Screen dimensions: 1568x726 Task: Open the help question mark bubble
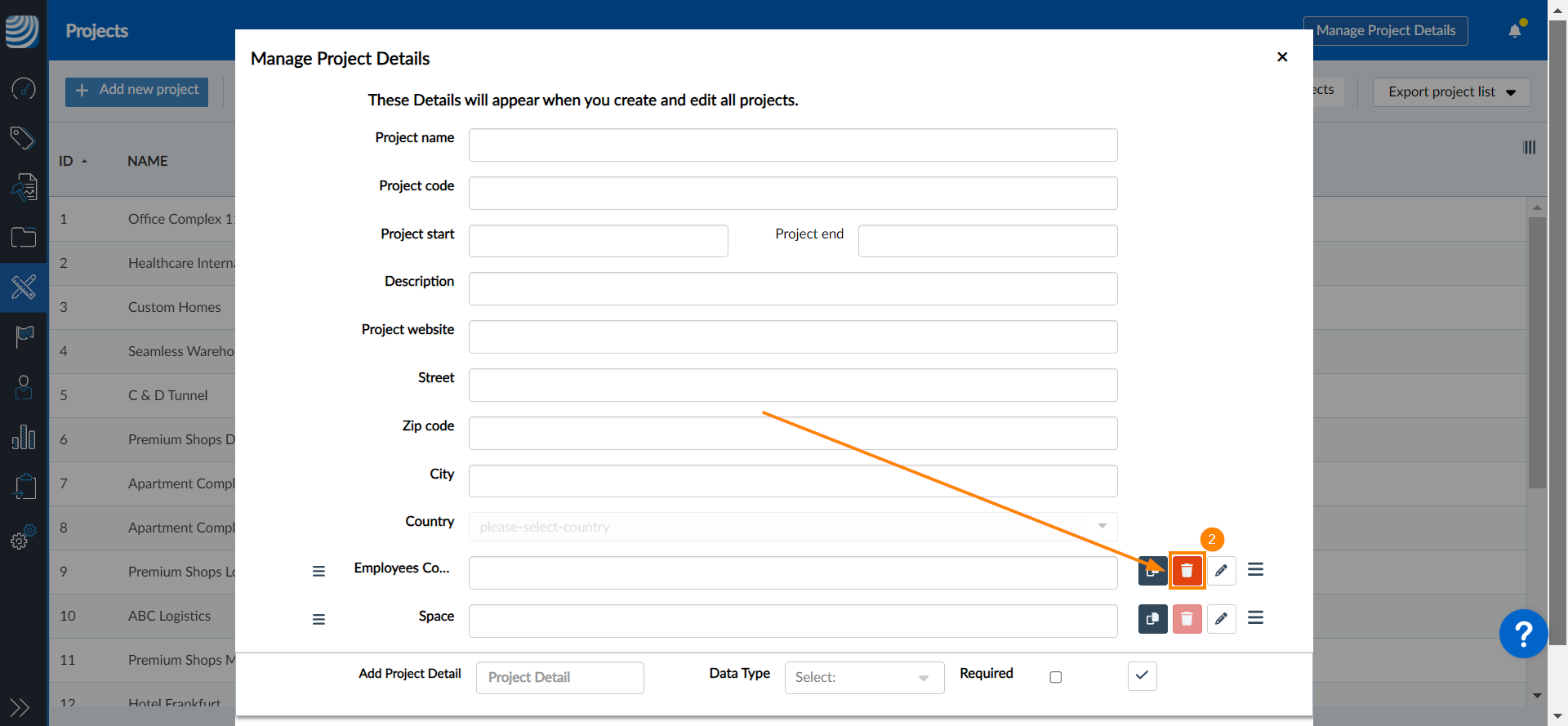pyautogui.click(x=1523, y=634)
